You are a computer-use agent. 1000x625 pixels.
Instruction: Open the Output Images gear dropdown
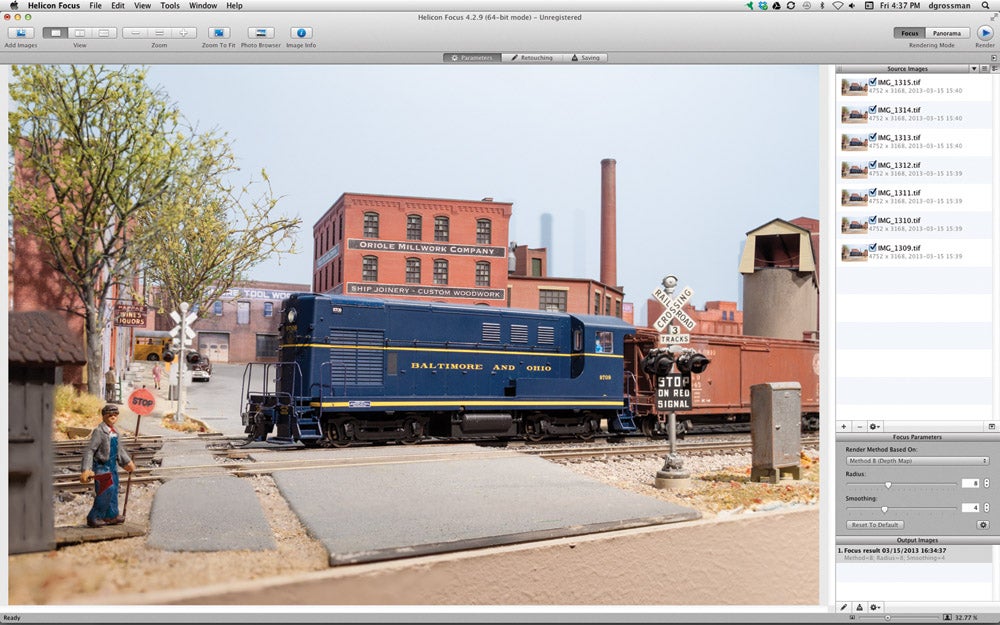point(875,608)
